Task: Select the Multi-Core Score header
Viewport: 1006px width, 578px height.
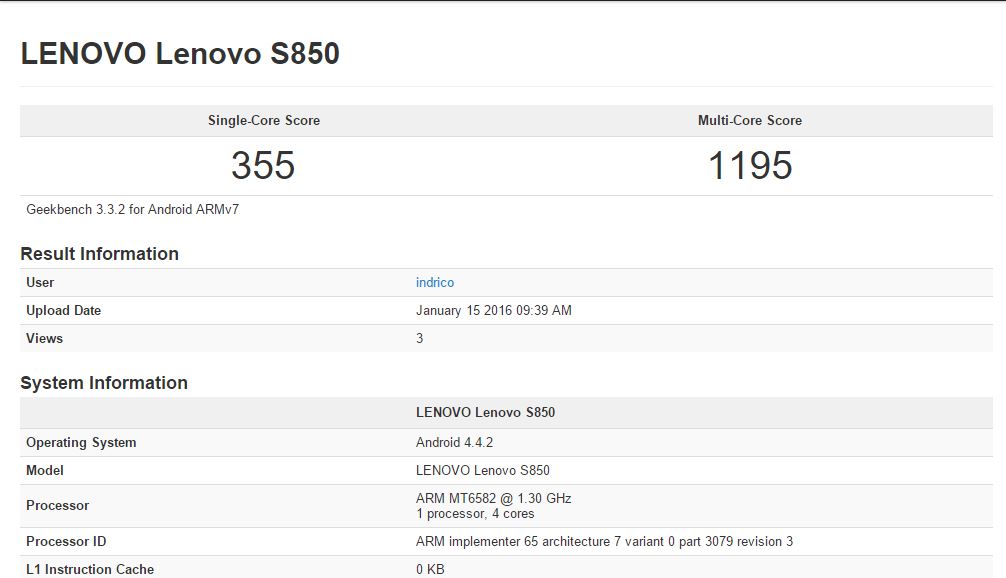Action: (x=749, y=120)
